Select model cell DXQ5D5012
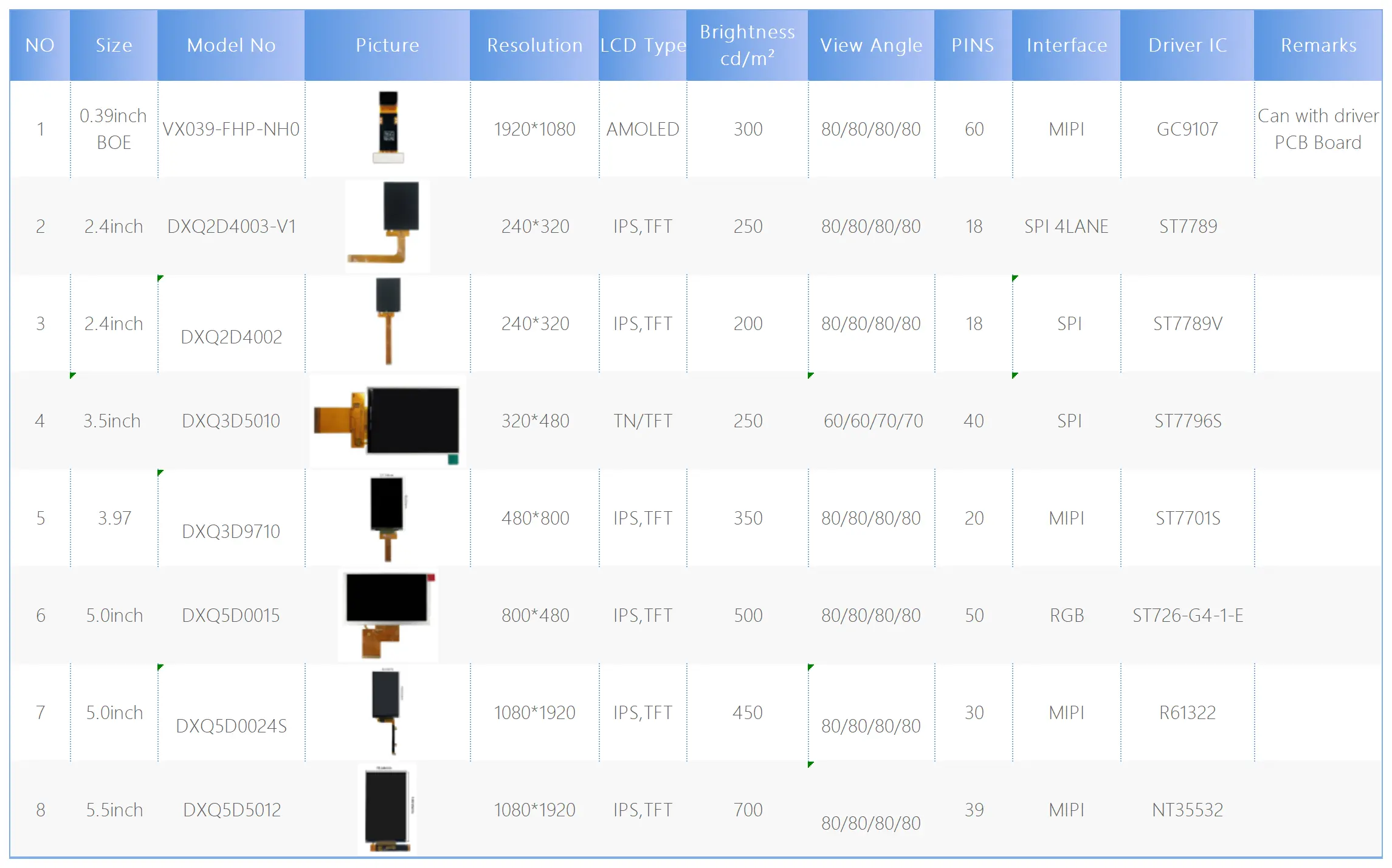The image size is (1392, 868). pyautogui.click(x=232, y=810)
